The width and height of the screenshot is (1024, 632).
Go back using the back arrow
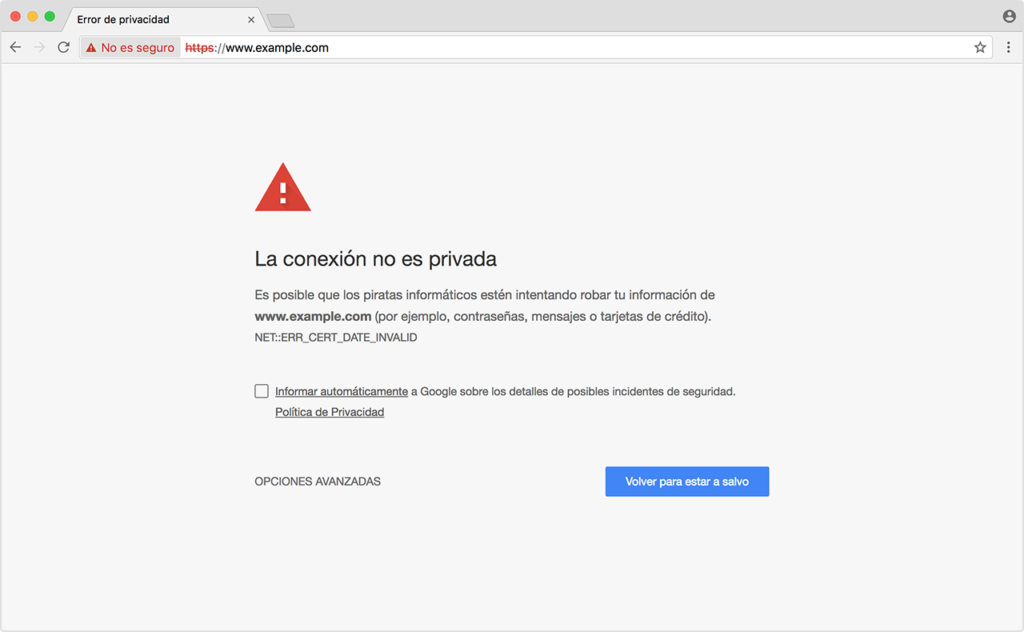[x=14, y=46]
